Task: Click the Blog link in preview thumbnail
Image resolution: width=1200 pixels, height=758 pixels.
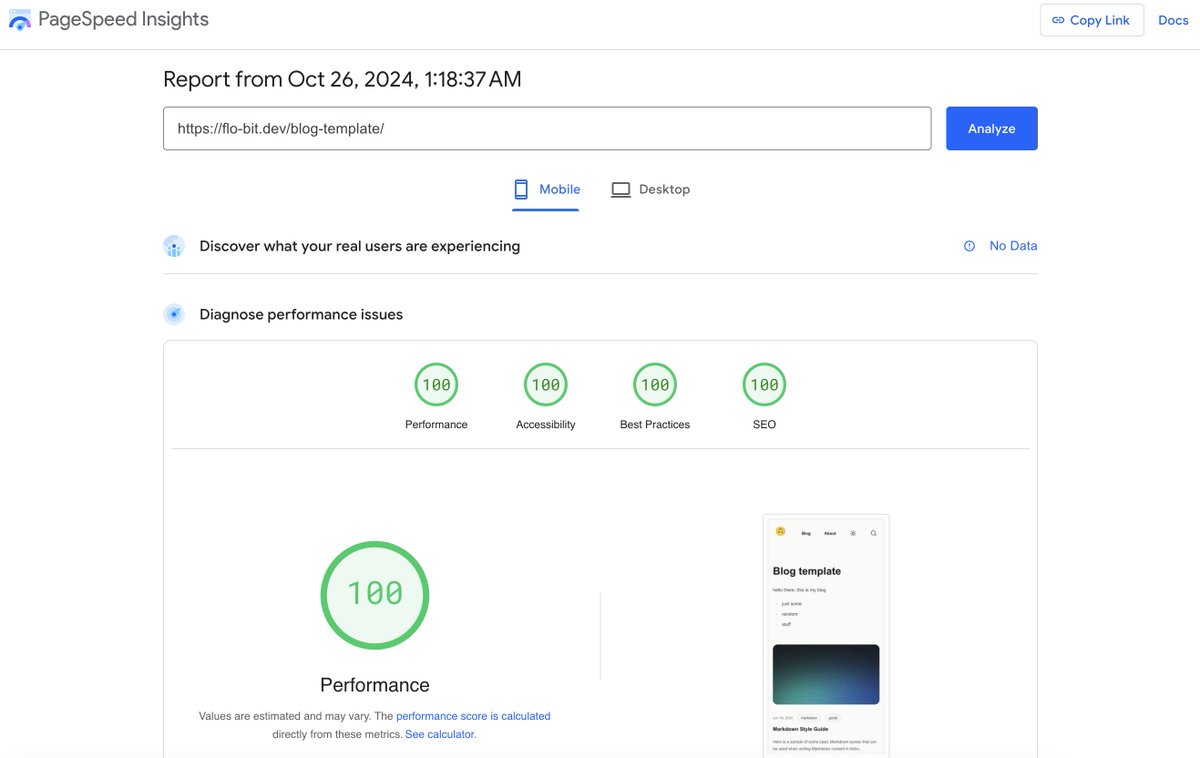Action: pyautogui.click(x=806, y=533)
